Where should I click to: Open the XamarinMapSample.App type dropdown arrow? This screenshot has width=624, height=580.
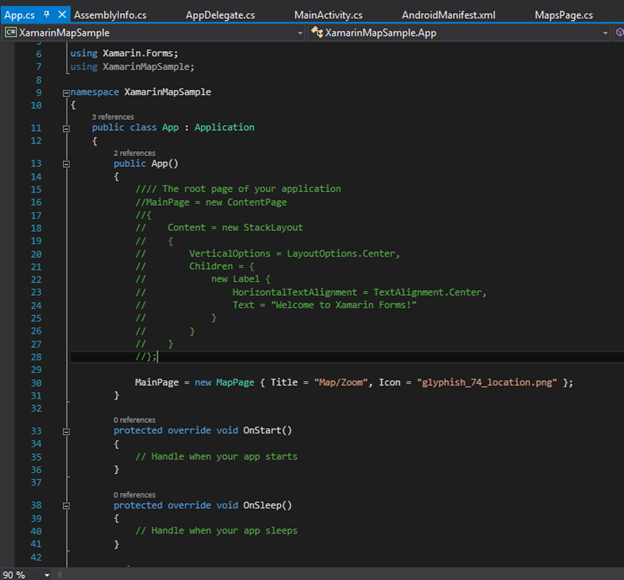603,33
